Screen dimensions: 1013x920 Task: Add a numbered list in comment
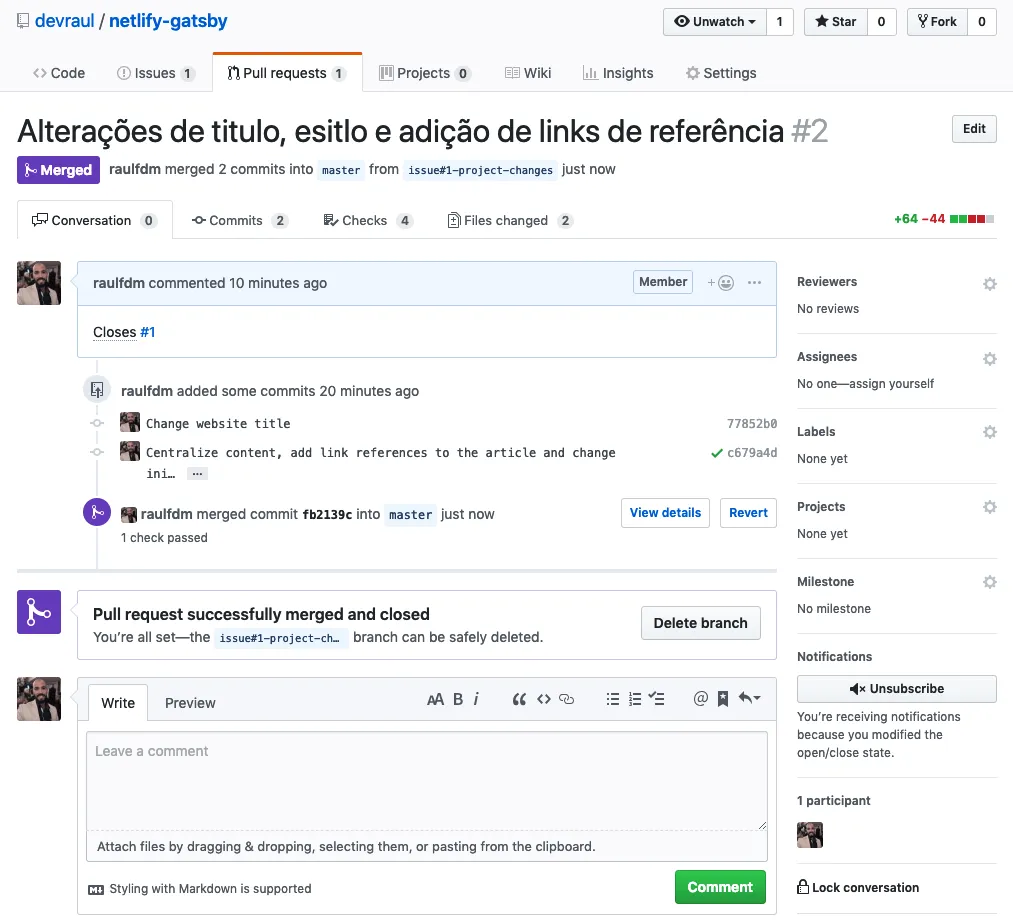click(x=635, y=699)
